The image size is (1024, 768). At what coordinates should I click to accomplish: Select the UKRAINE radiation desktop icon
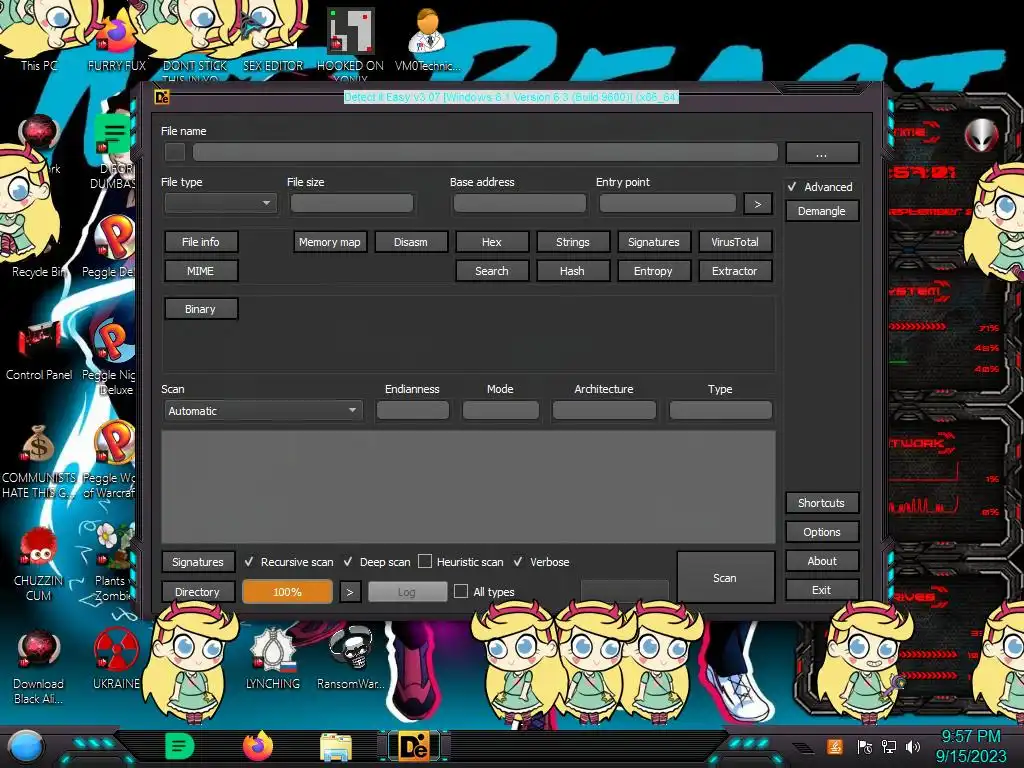pyautogui.click(x=116, y=660)
